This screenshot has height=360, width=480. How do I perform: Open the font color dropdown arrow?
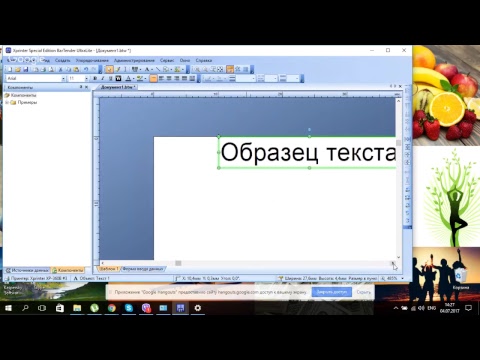133,78
